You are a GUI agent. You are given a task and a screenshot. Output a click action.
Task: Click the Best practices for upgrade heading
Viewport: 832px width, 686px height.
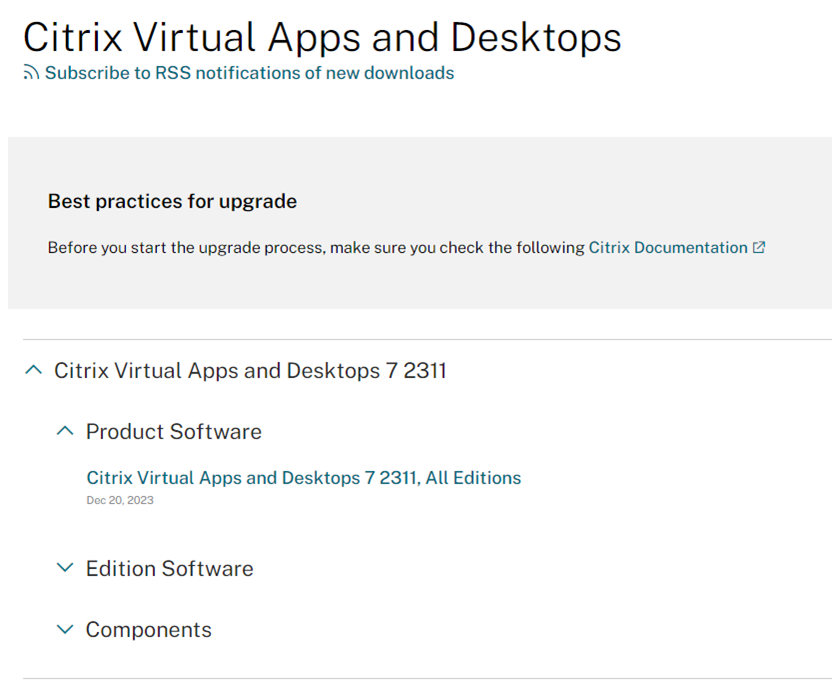(x=172, y=201)
